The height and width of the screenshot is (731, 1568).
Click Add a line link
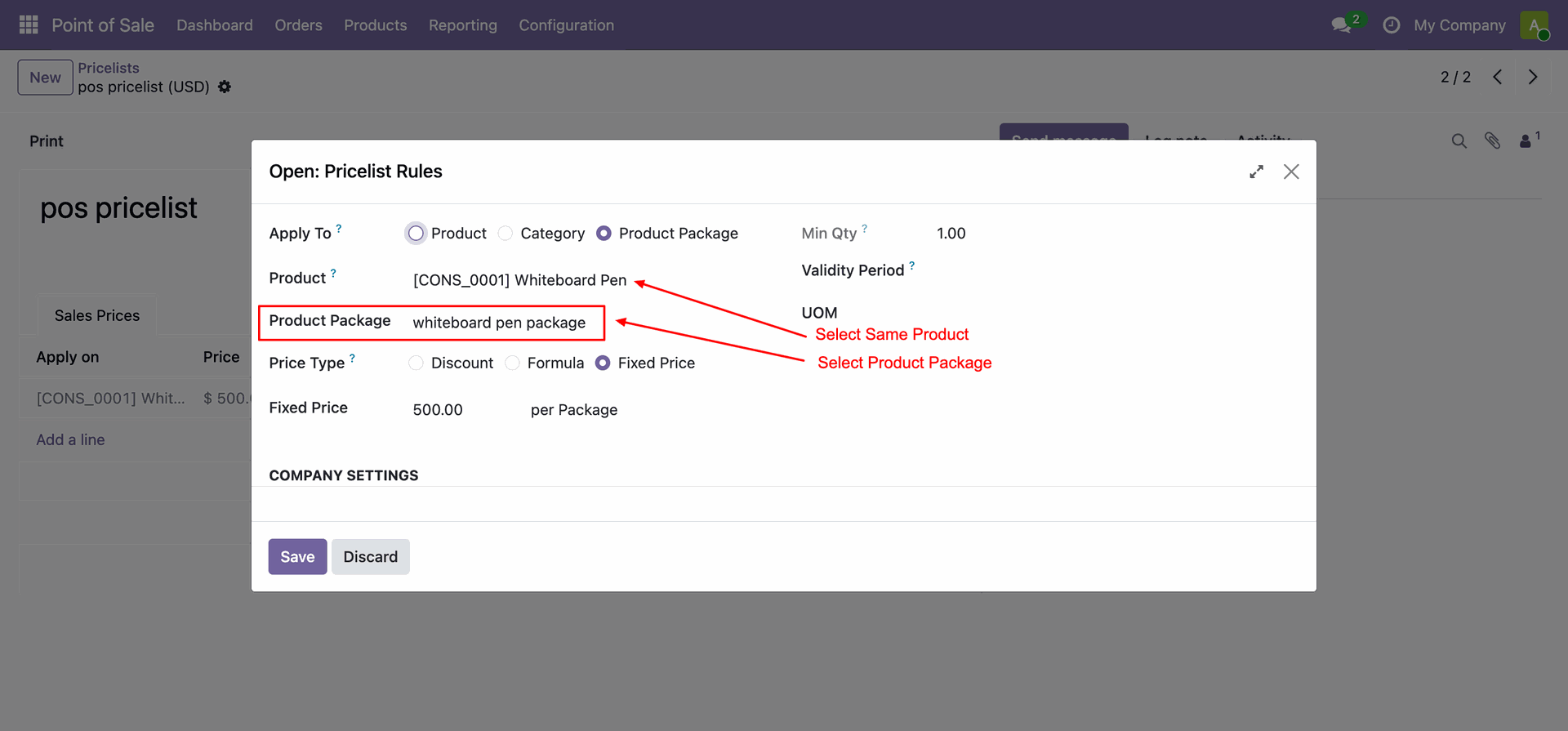70,439
